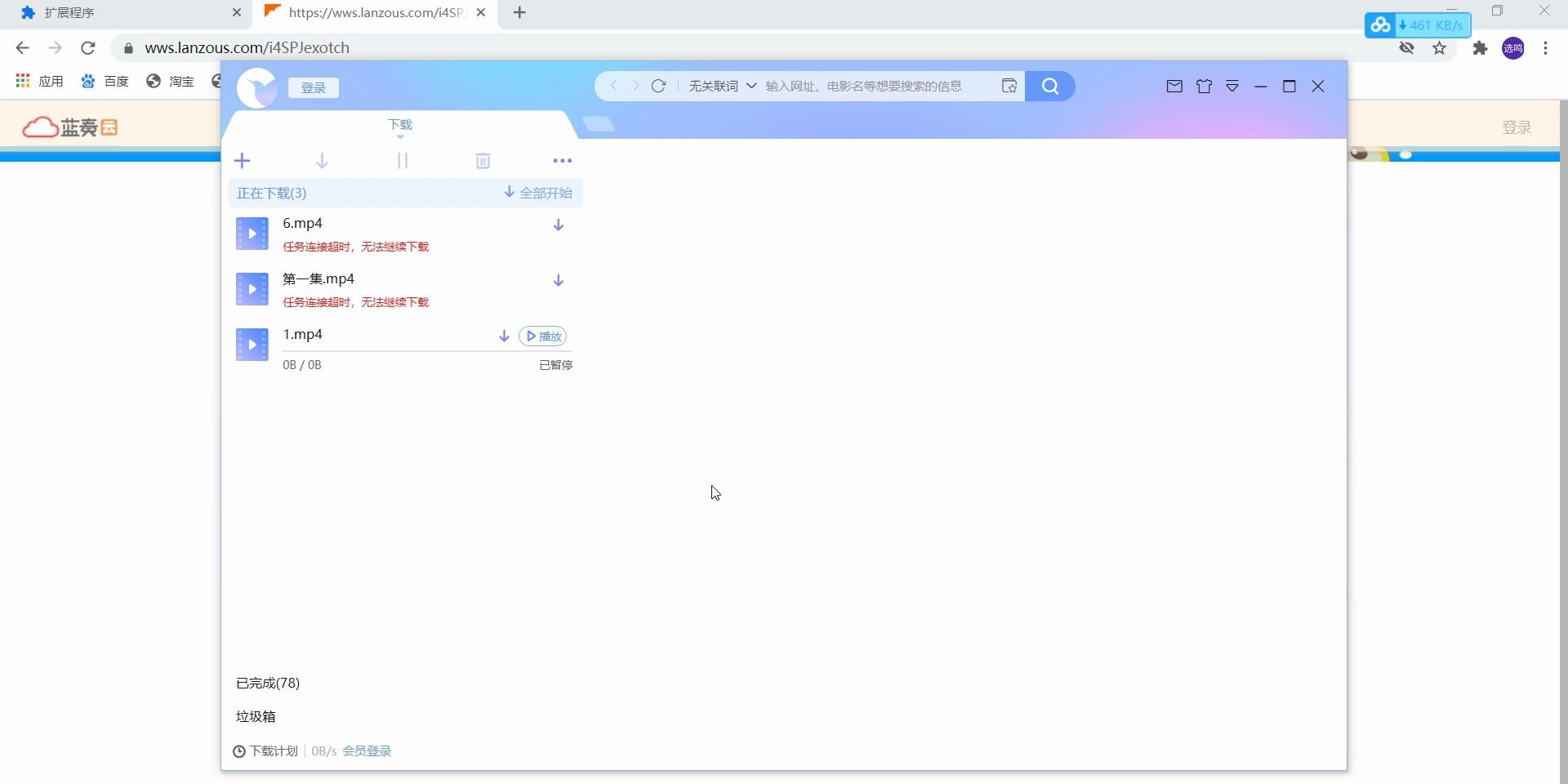
Task: Open the Chrome profile avatar
Action: click(x=1513, y=48)
